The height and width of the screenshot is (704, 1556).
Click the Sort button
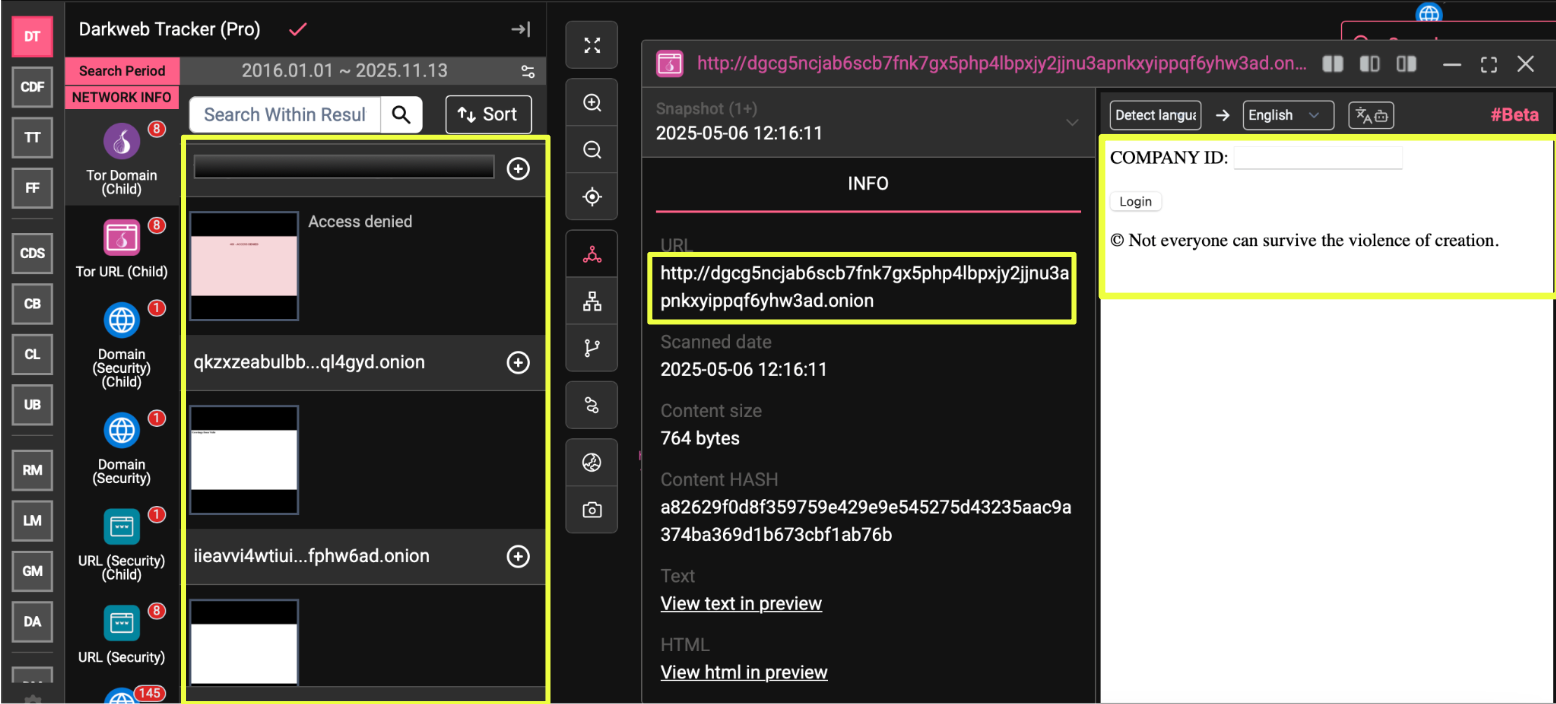coord(488,114)
